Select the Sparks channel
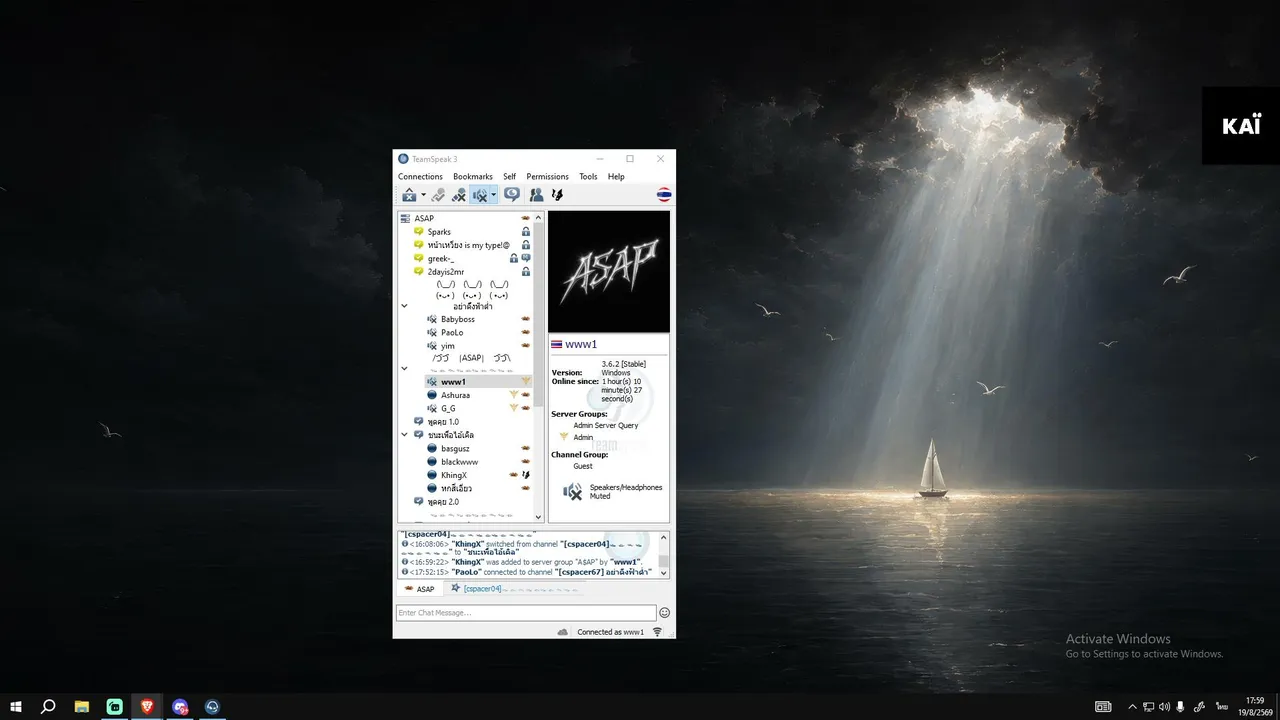Screen dimensions: 1280x720 coord(439,232)
